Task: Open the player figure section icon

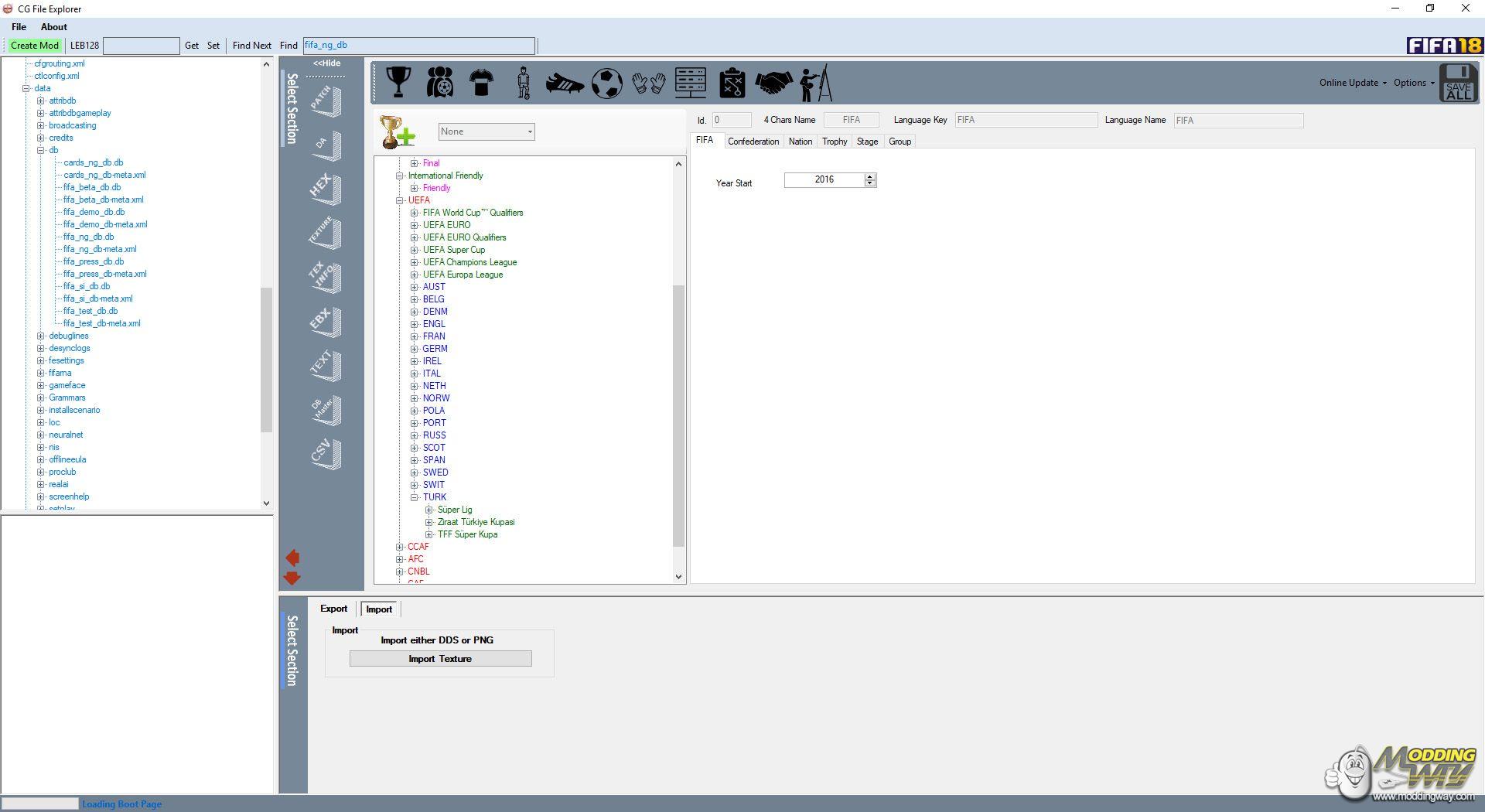Action: click(x=524, y=83)
